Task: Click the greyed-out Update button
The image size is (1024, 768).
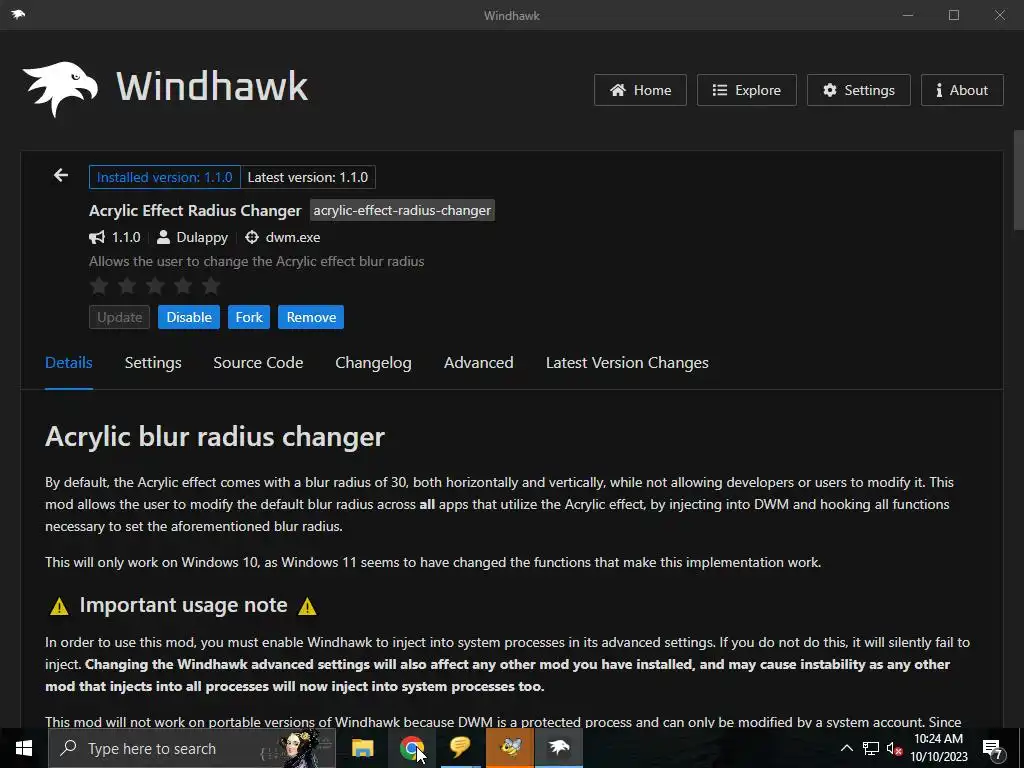Action: point(120,317)
